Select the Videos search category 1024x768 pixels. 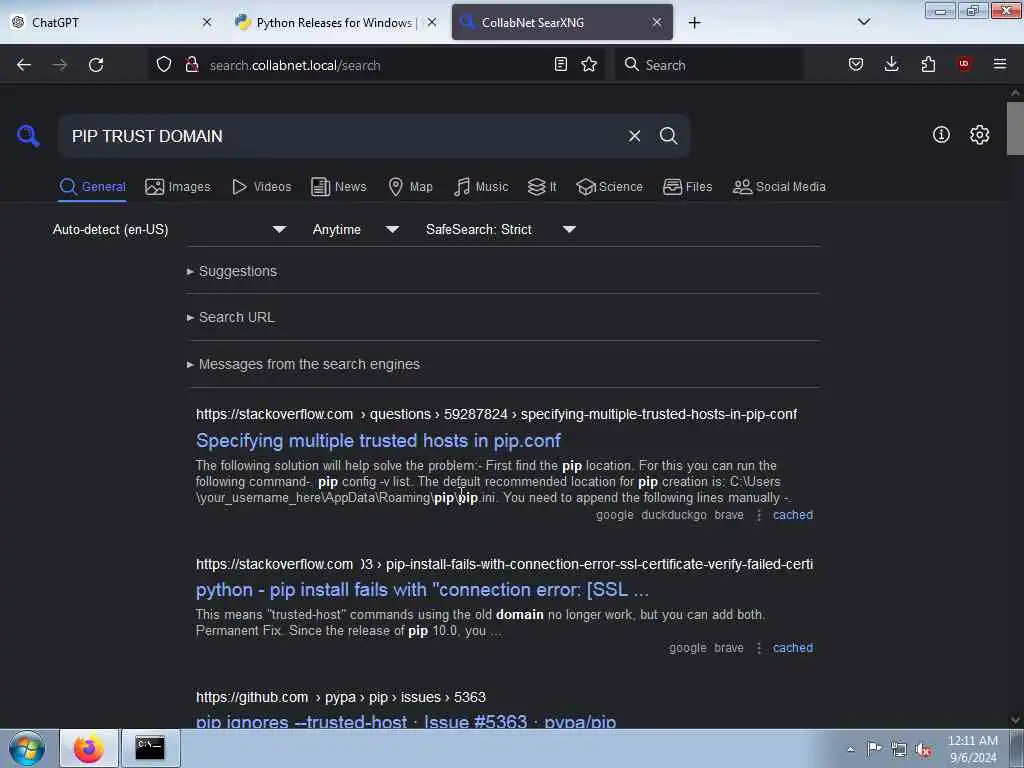(x=261, y=187)
